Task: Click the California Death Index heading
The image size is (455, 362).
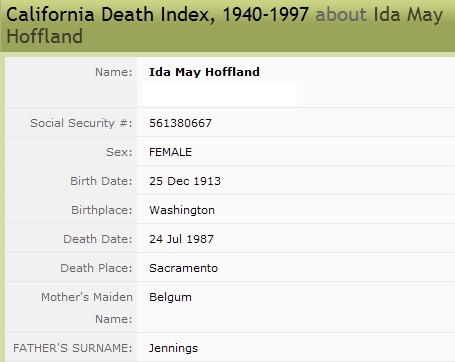Action: point(157,15)
